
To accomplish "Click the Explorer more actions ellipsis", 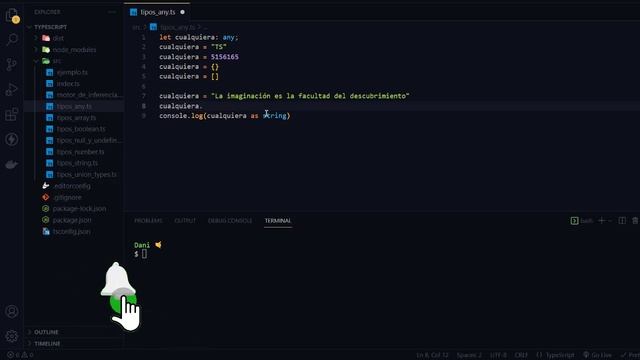I will 112,12.
